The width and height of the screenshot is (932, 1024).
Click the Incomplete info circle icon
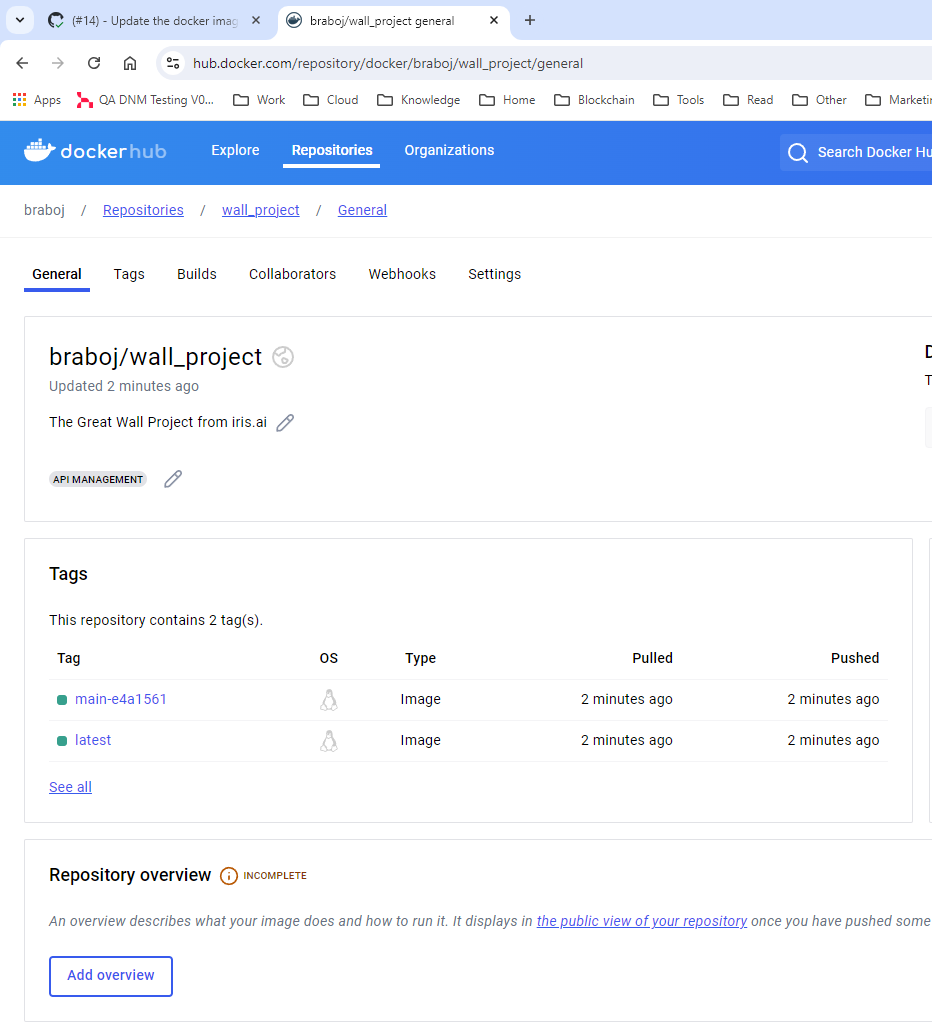coord(229,876)
